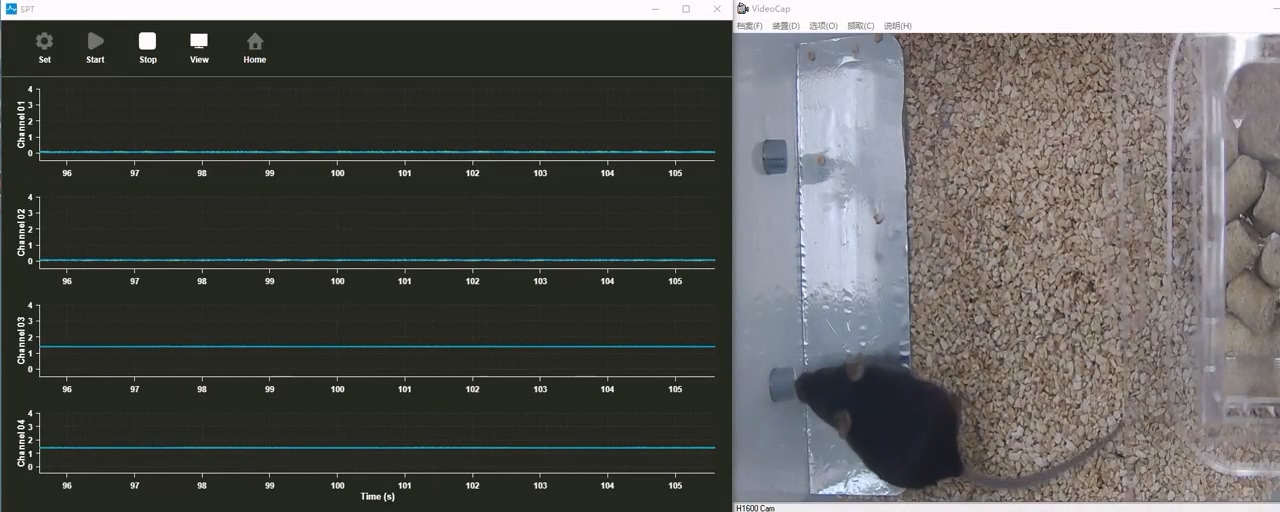Open the 说明(H) help menu
1280x512 pixels.
pyautogui.click(x=897, y=26)
